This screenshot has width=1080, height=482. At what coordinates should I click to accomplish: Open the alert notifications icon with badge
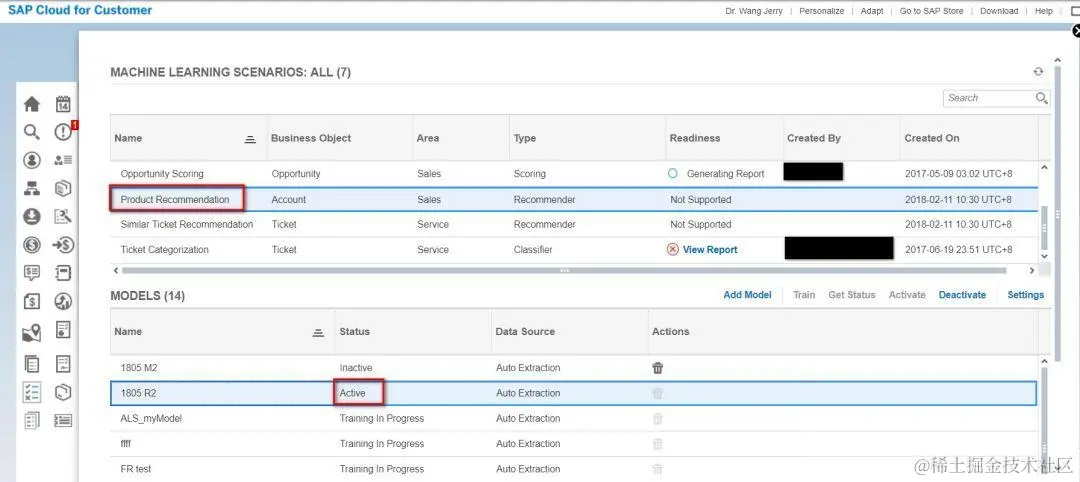pyautogui.click(x=64, y=131)
